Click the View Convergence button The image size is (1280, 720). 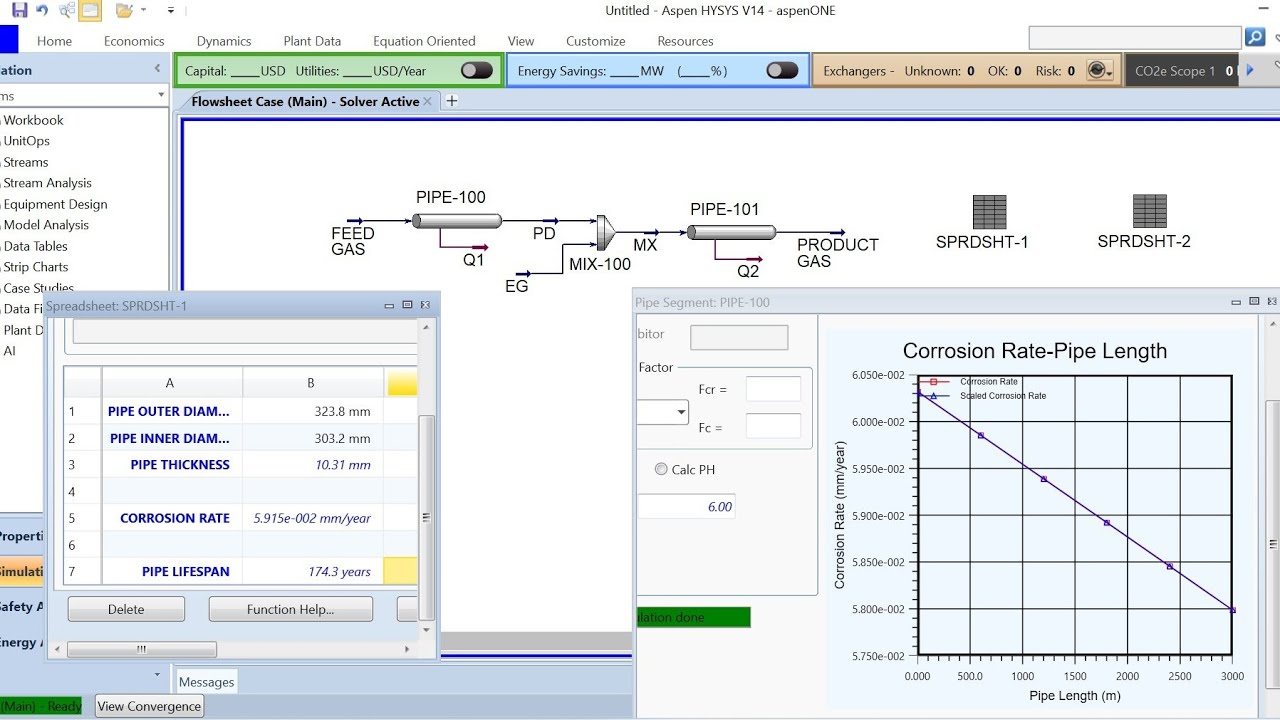[149, 706]
